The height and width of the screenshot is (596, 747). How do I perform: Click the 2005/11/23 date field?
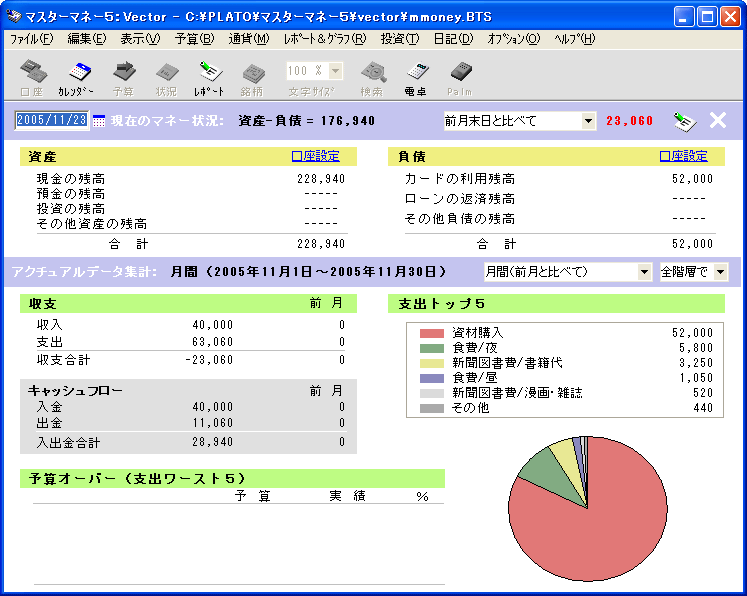51,120
